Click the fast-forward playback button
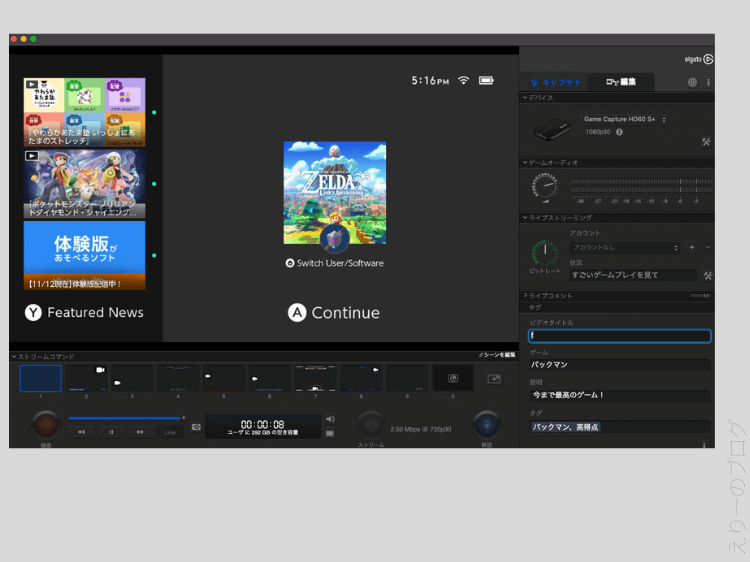750x562 pixels. (x=140, y=432)
